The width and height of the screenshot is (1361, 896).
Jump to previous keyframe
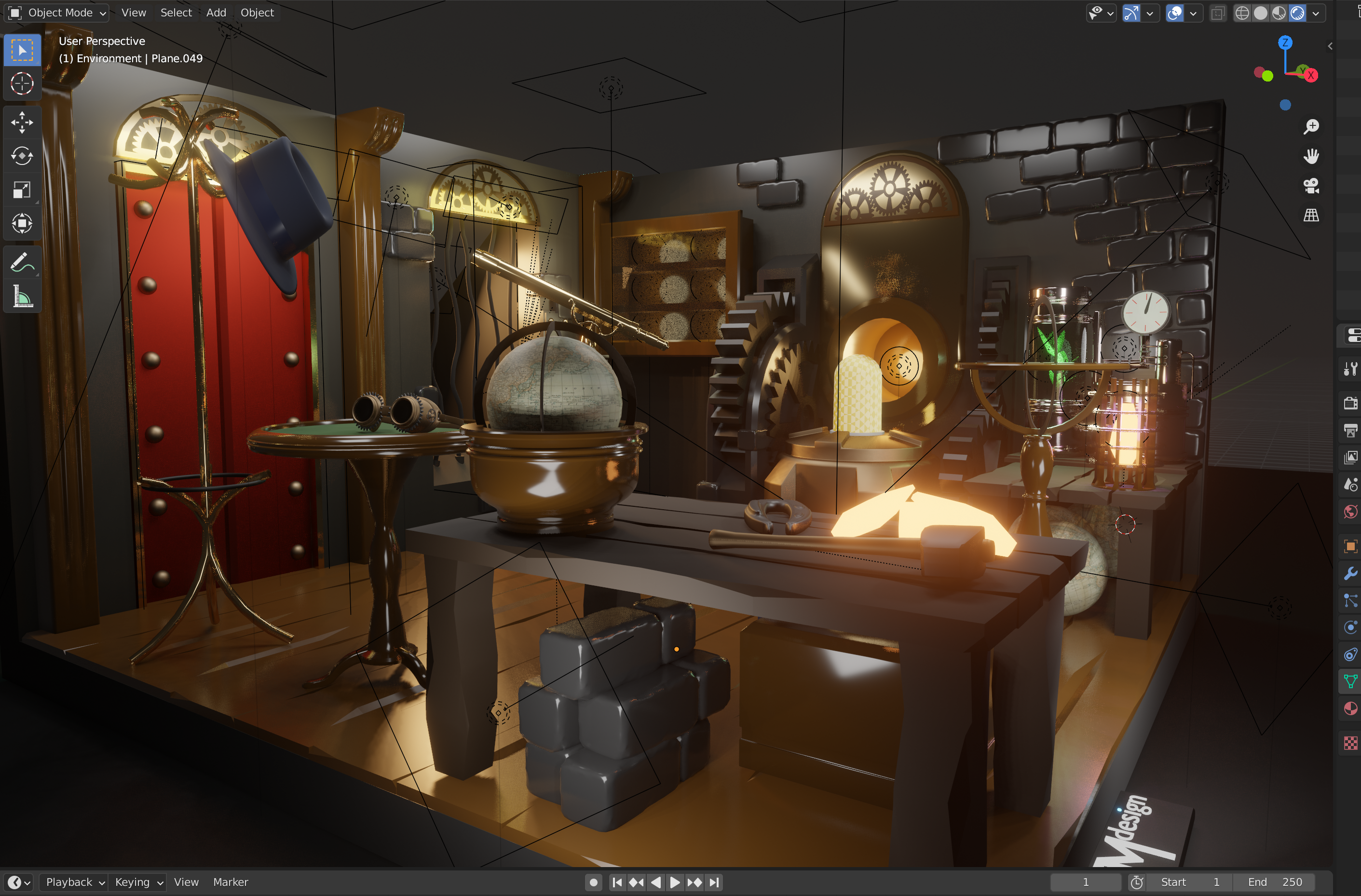(637, 882)
